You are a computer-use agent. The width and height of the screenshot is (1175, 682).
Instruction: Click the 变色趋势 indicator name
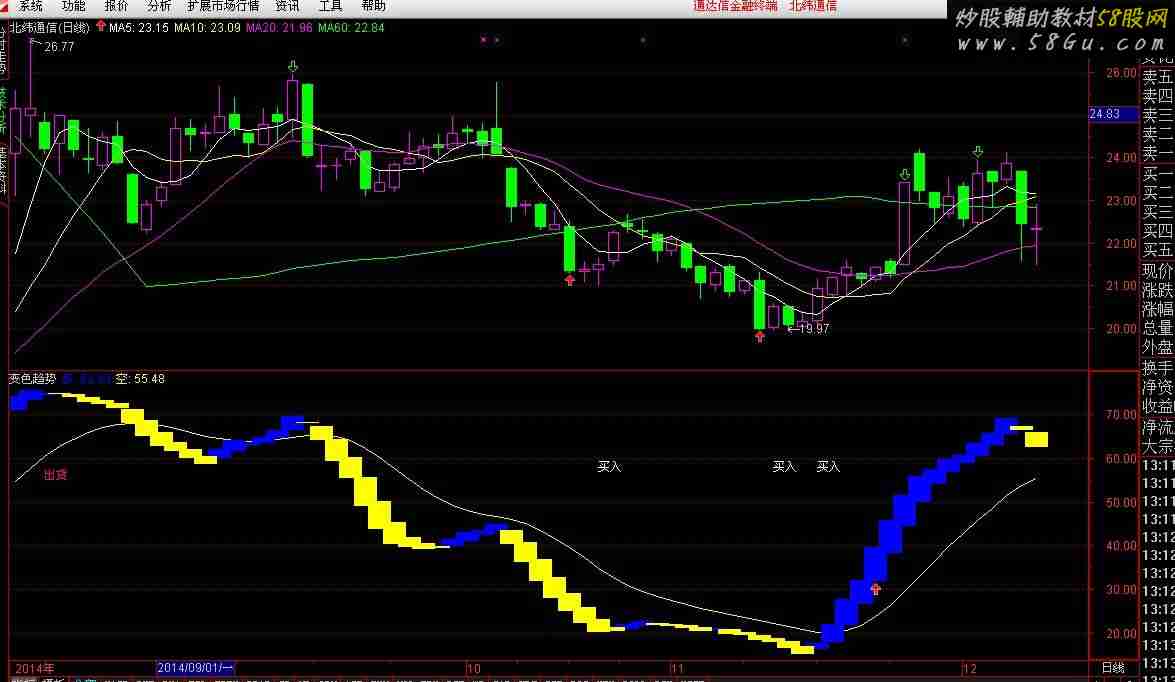pos(32,378)
